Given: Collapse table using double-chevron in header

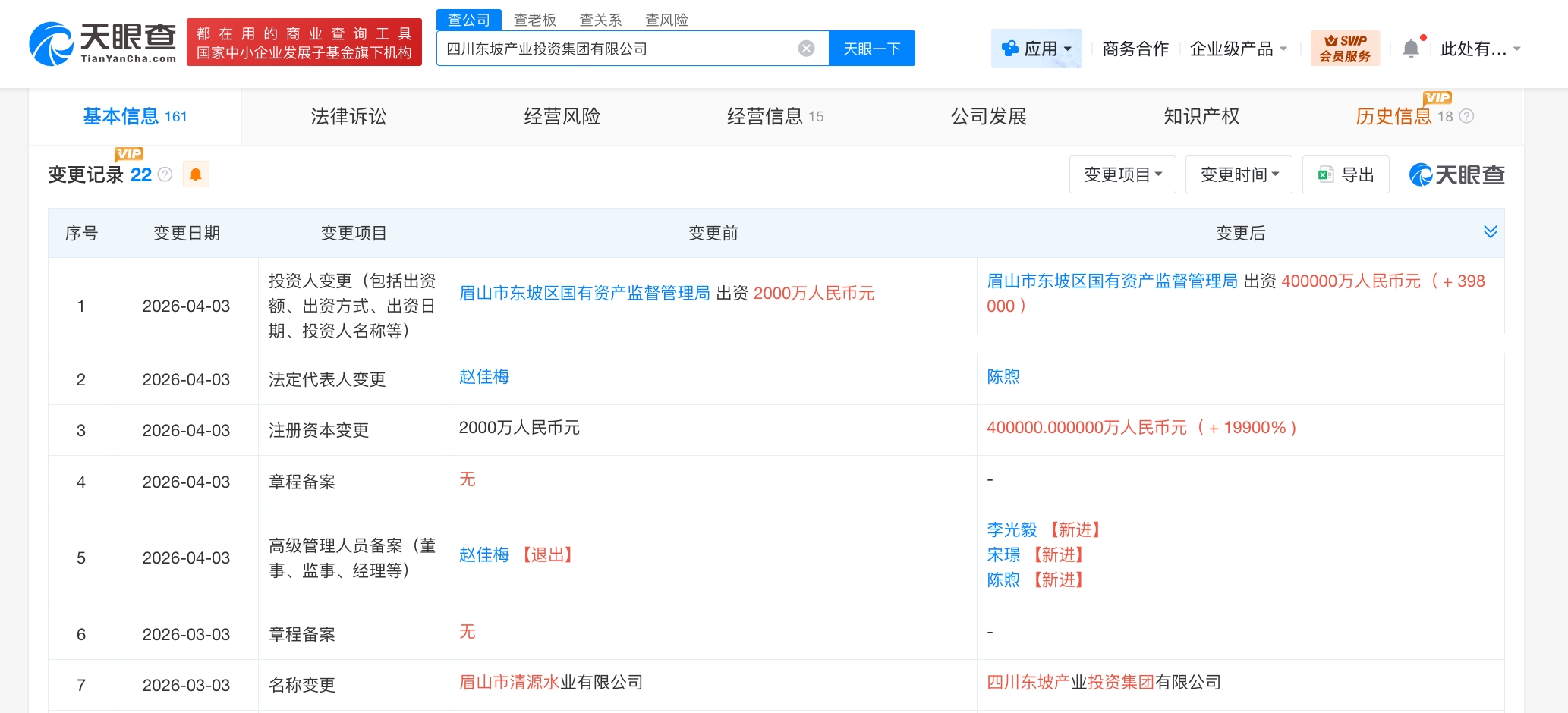Looking at the screenshot, I should 1490,232.
